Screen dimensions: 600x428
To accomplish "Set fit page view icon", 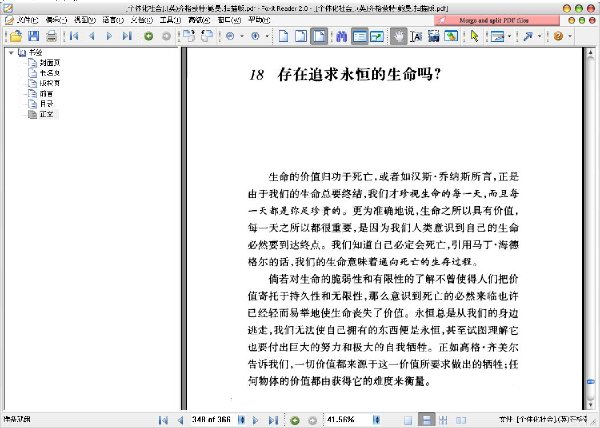I will 301,36.
